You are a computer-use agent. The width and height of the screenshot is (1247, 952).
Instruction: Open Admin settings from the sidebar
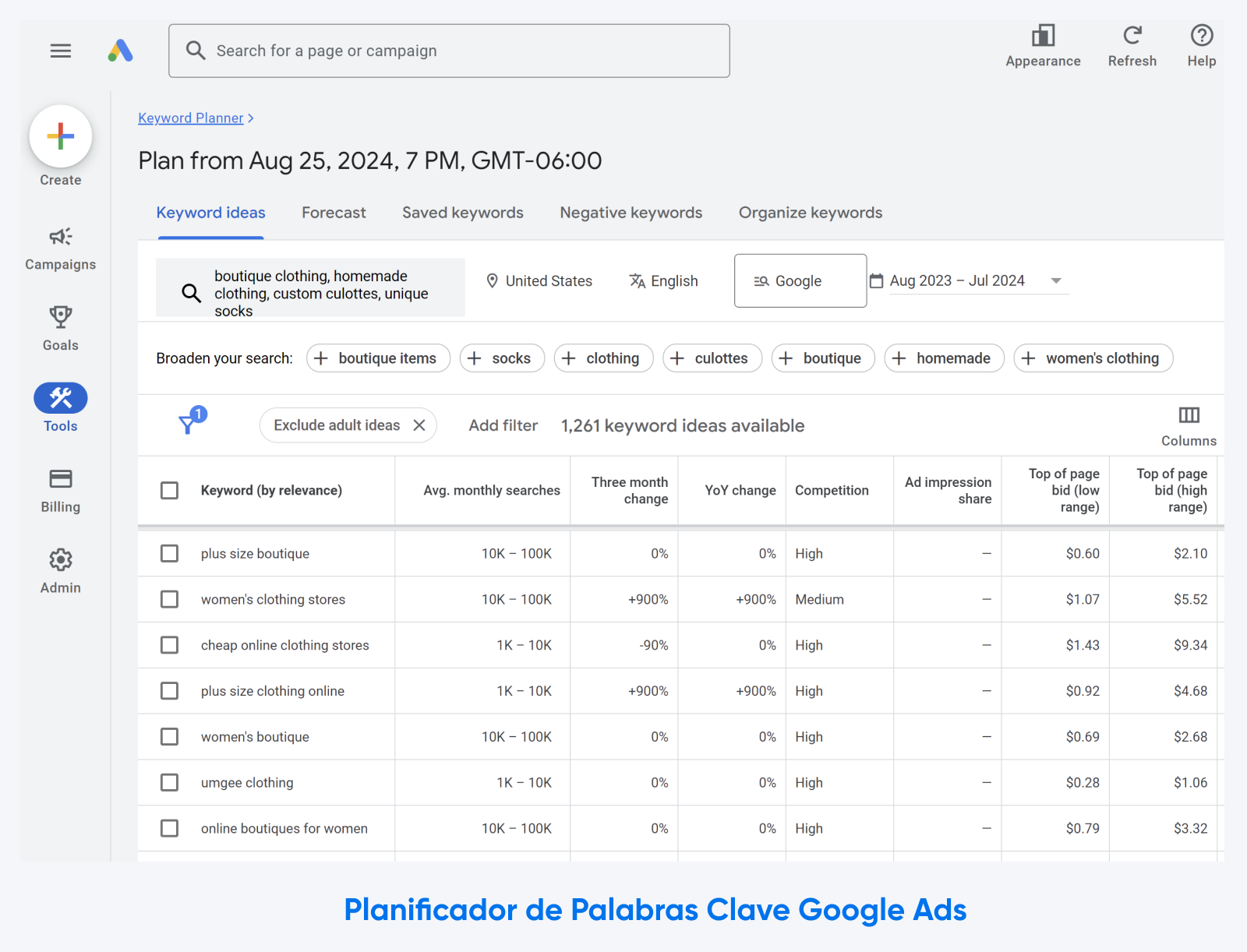[x=60, y=559]
